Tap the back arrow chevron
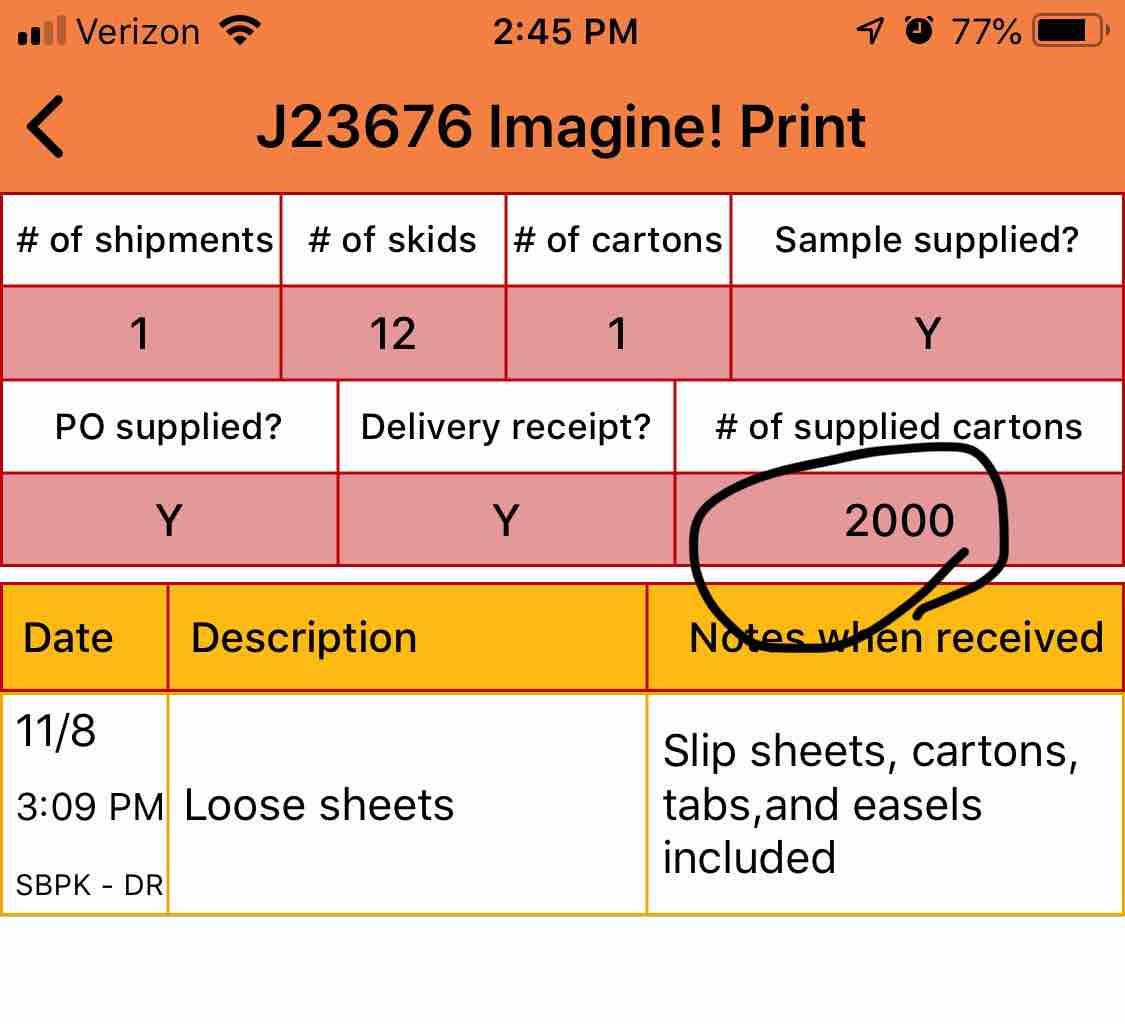Image resolution: width=1125 pixels, height=1024 pixels. click(x=46, y=127)
